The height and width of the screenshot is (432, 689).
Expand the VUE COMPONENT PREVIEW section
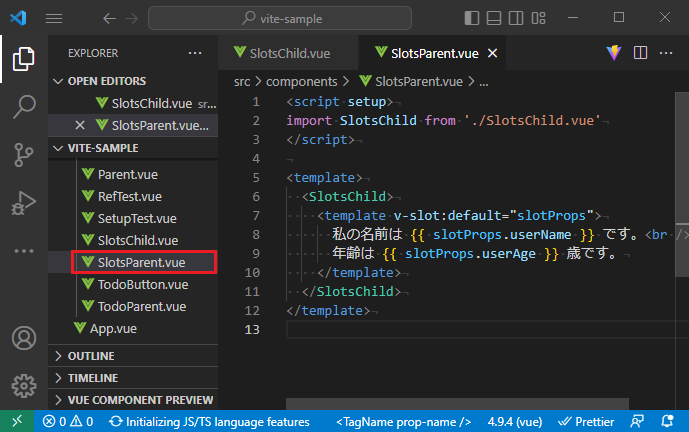point(133,400)
